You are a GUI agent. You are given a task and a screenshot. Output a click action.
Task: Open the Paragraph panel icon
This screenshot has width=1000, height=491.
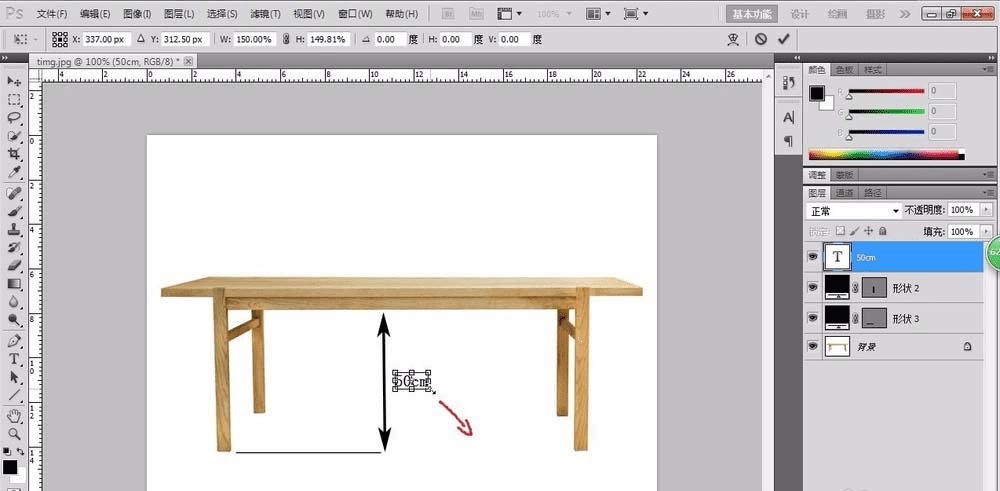click(789, 140)
